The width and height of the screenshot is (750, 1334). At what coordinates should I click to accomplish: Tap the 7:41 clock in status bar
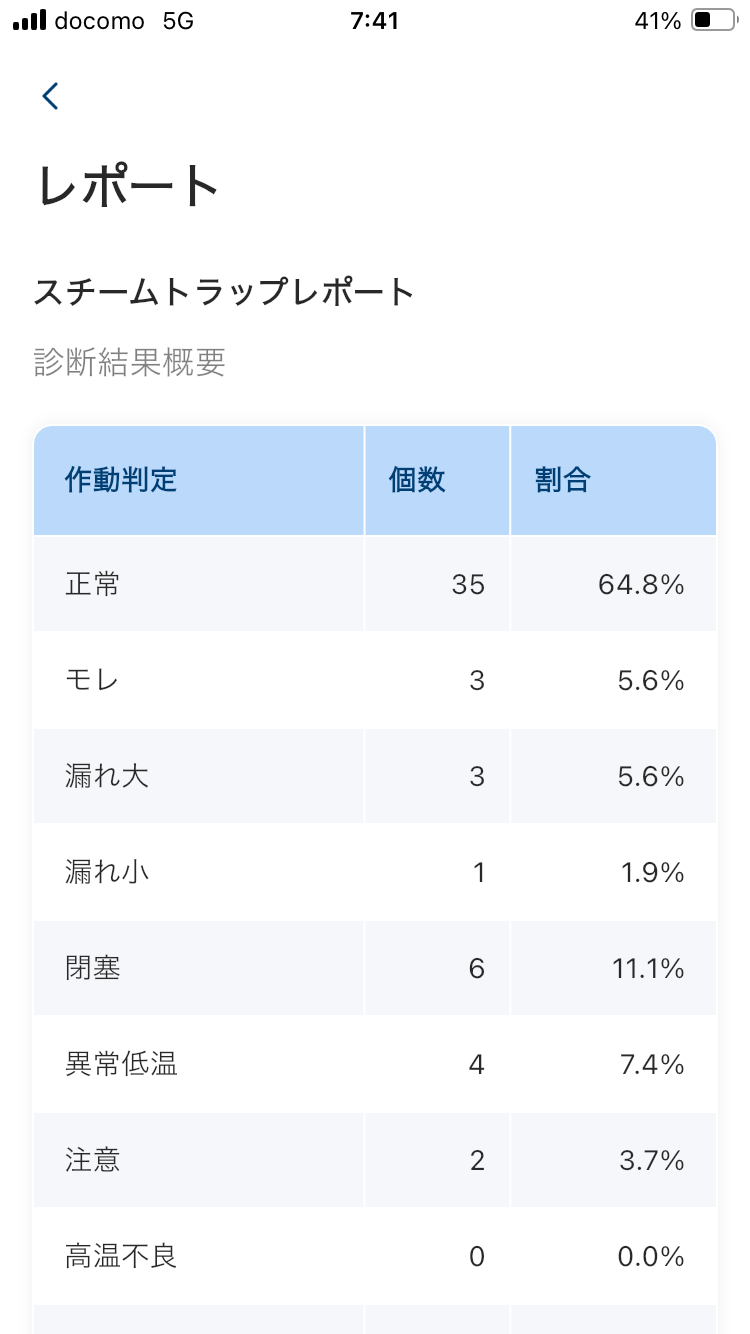coord(372,19)
